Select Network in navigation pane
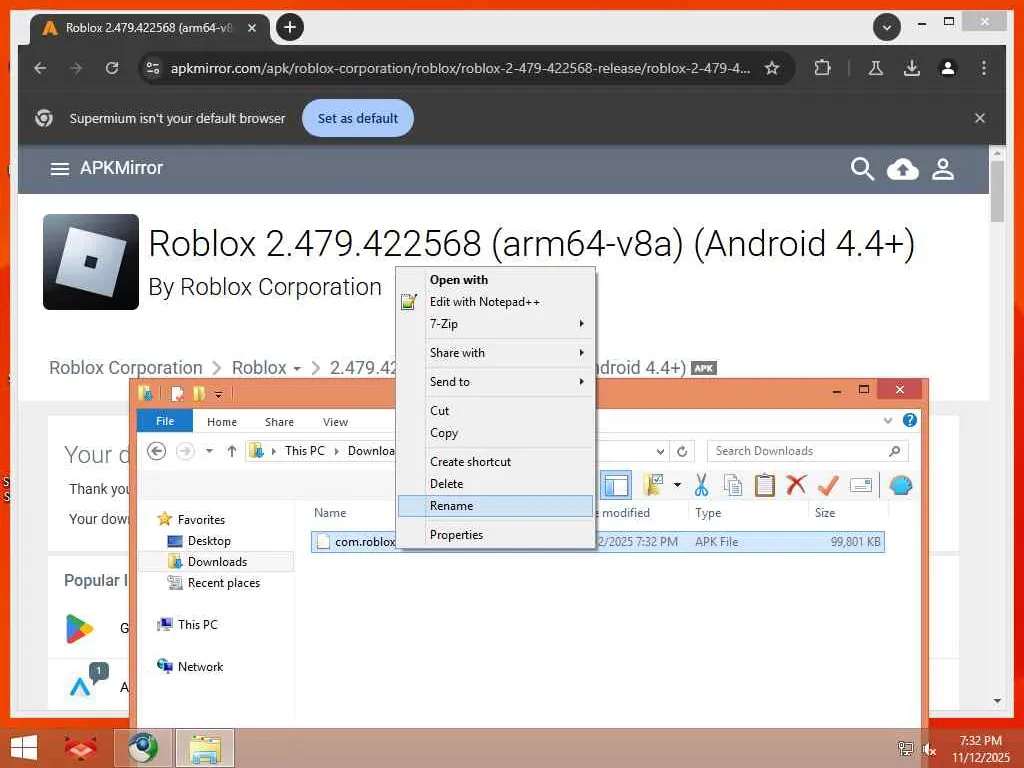Image resolution: width=1024 pixels, height=768 pixels. point(200,666)
